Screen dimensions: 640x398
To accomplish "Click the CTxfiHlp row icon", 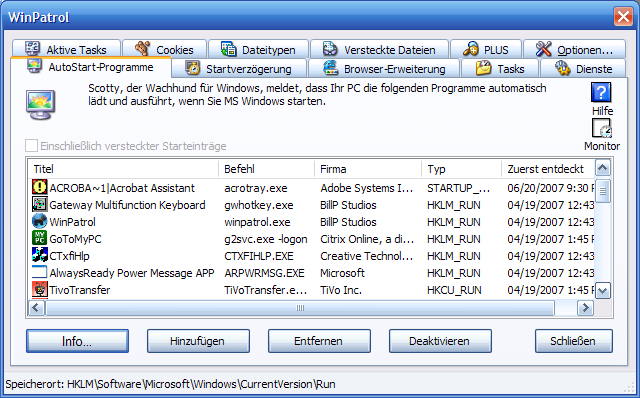I will 40,255.
